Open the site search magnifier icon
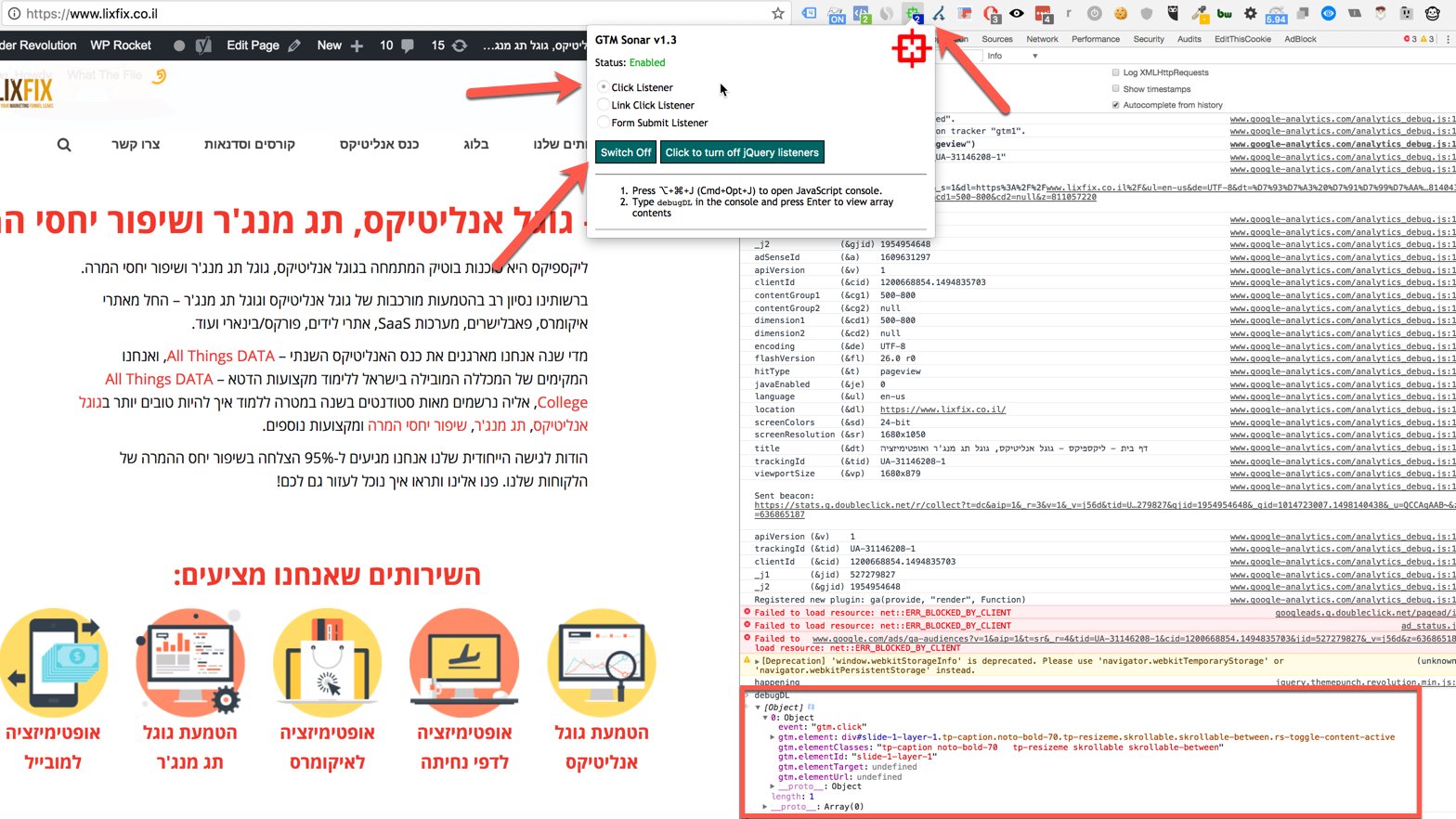 tap(63, 144)
